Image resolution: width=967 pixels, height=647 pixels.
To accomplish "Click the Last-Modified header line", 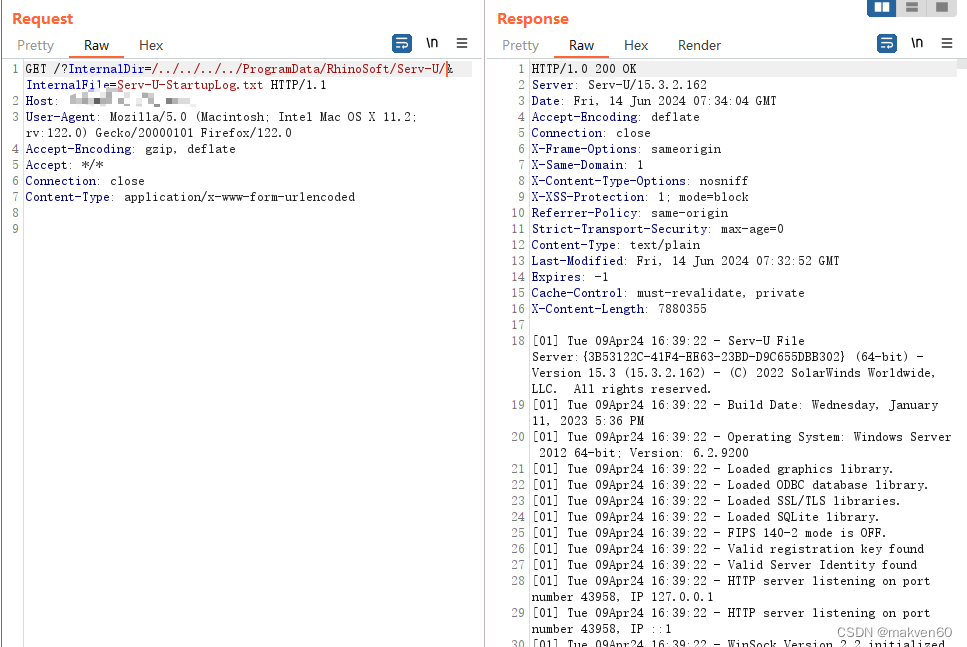I will [x=685, y=261].
